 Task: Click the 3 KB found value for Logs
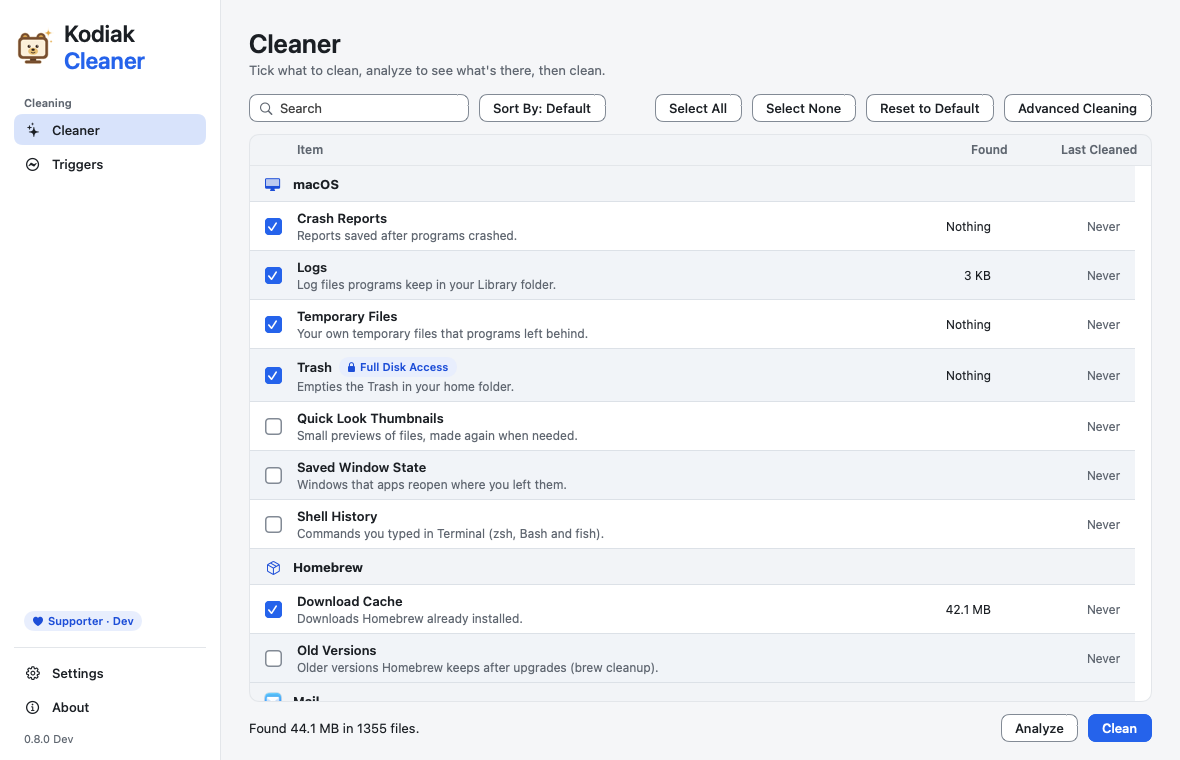point(977,275)
